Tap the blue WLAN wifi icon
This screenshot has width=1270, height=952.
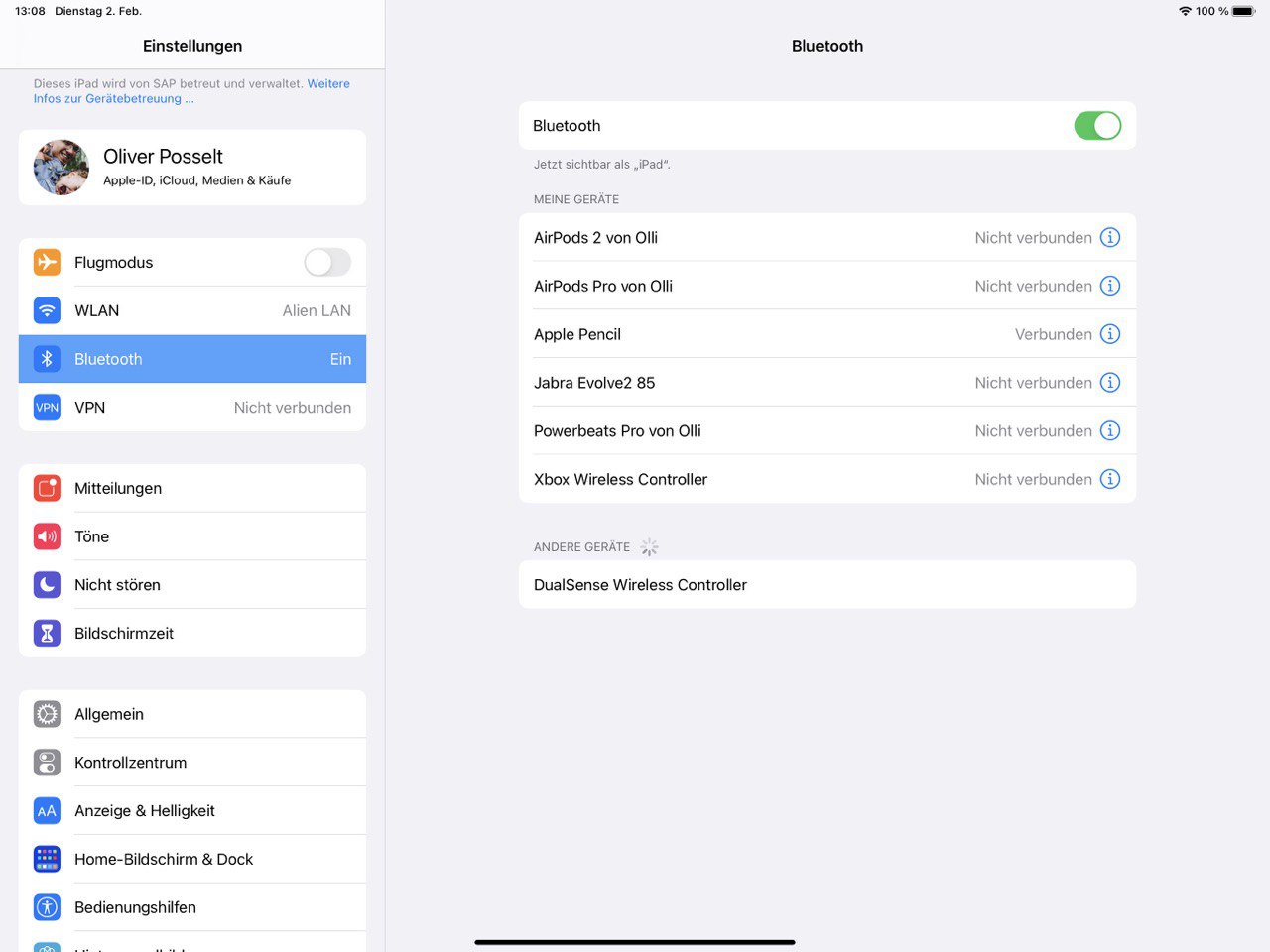[47, 310]
